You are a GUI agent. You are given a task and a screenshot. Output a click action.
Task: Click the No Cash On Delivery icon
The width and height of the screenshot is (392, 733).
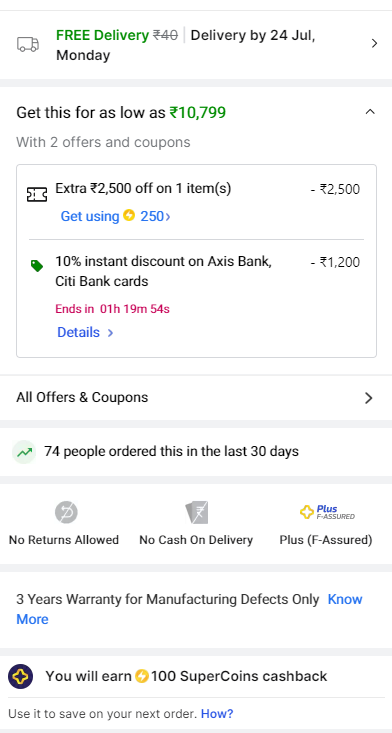(196, 512)
